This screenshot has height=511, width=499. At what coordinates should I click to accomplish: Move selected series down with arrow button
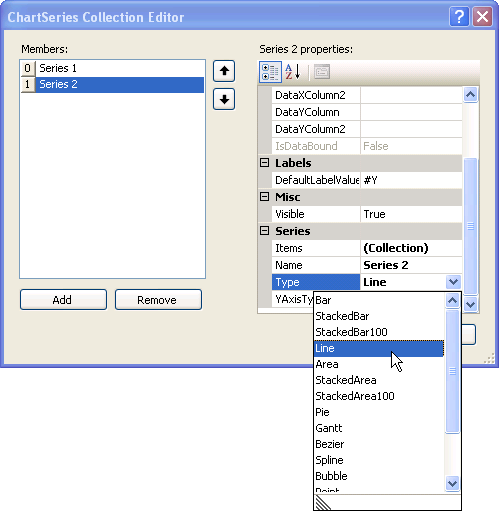click(x=224, y=99)
